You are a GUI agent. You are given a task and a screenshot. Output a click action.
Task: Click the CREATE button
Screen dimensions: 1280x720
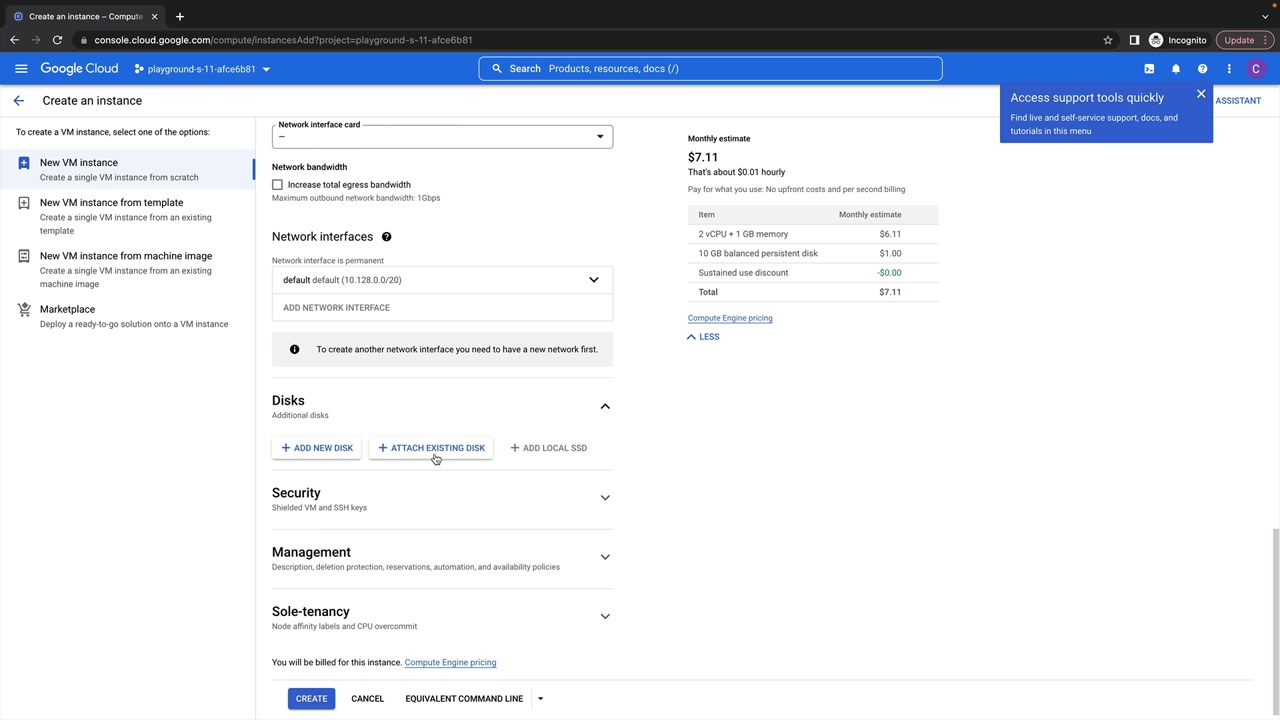(x=311, y=699)
